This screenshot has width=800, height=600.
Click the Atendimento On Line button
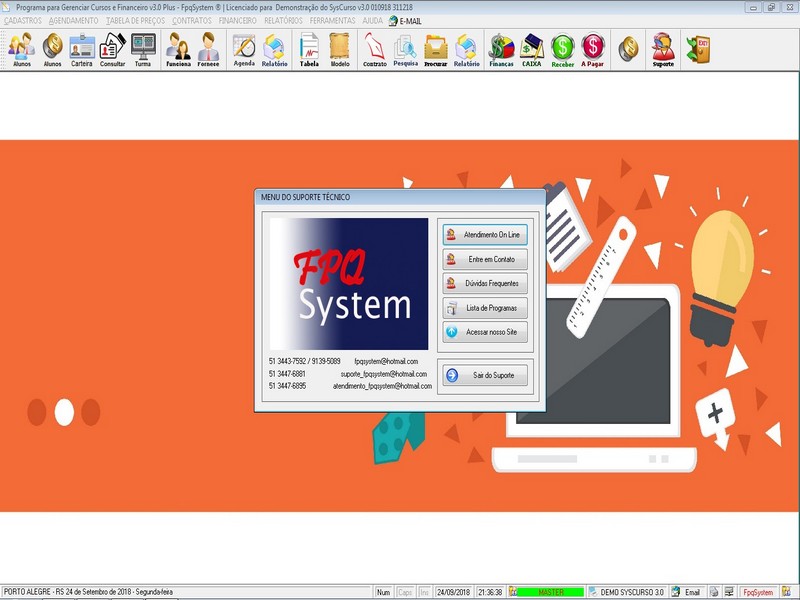coord(485,235)
